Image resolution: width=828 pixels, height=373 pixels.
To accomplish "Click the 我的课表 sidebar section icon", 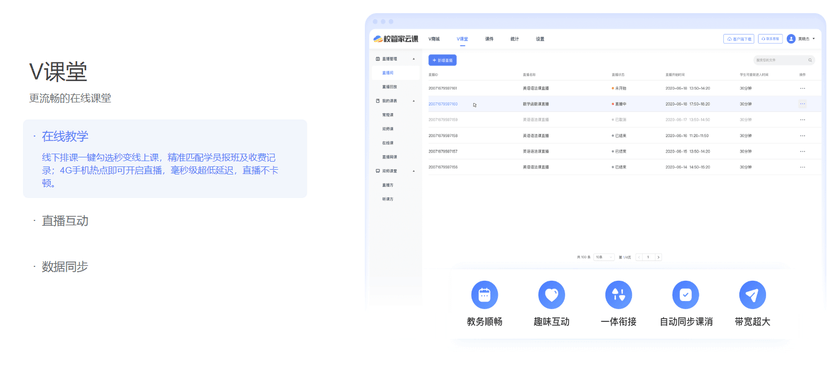I will 378,100.
